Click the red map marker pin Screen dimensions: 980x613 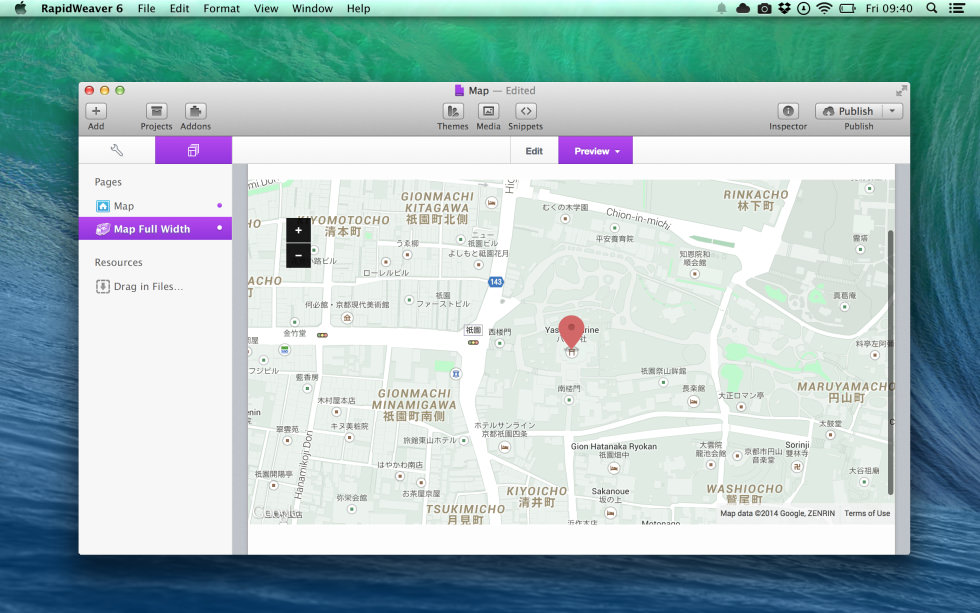click(571, 331)
